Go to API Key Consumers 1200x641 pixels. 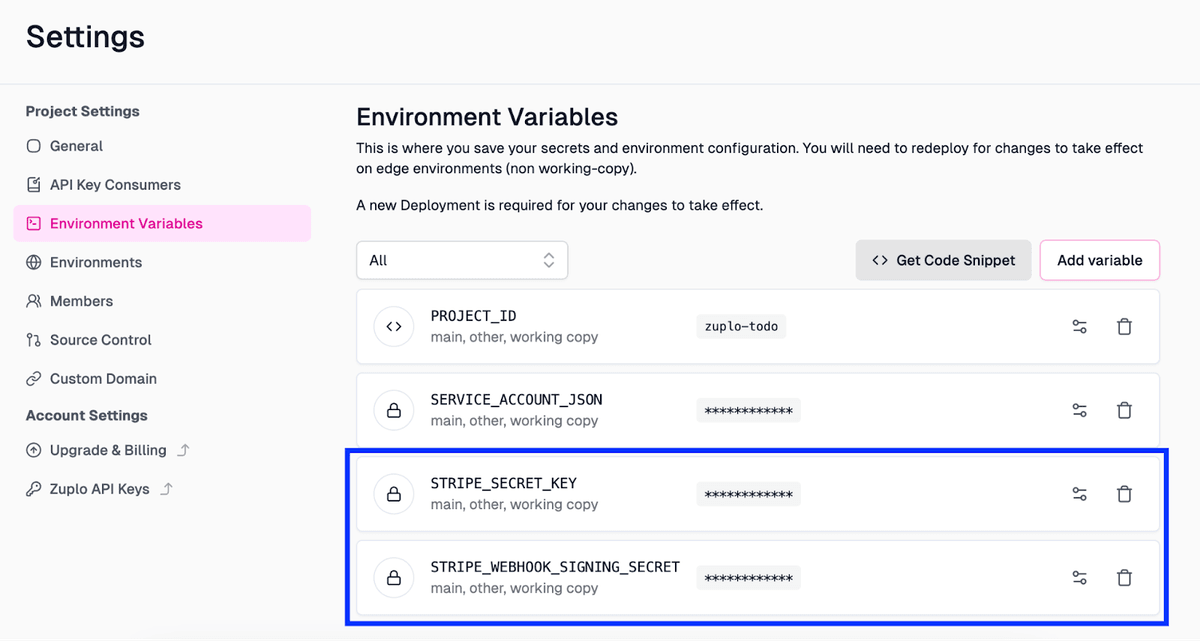pos(115,185)
